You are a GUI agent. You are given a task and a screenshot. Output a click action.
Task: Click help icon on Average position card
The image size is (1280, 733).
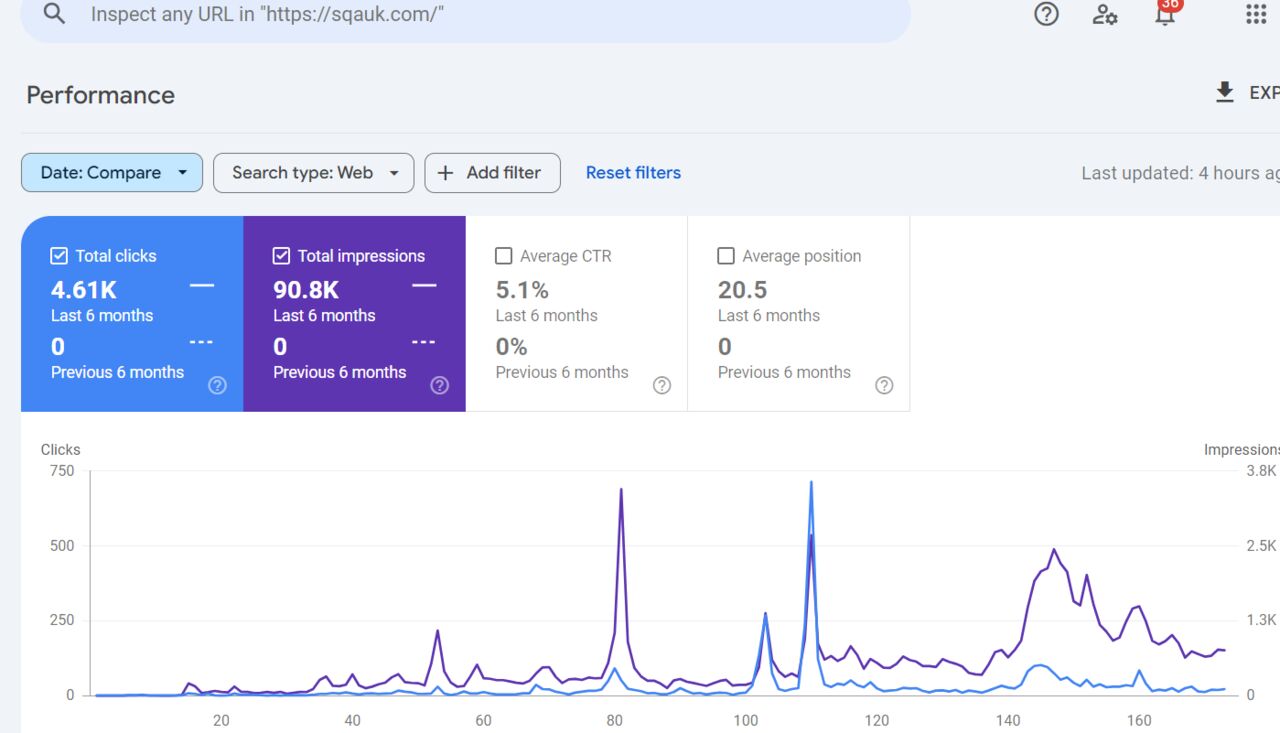click(884, 385)
